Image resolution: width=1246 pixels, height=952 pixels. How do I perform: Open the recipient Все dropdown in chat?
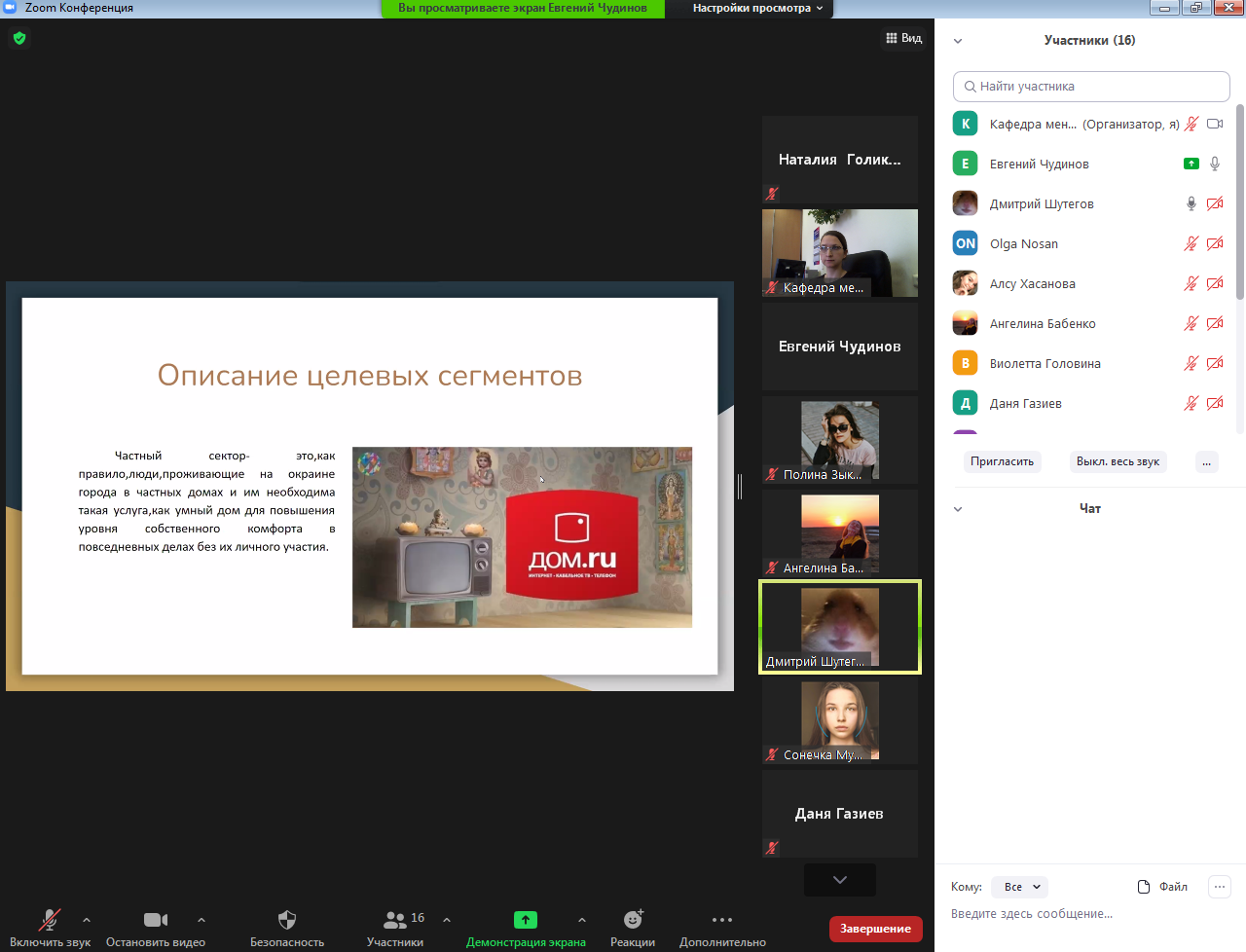[1022, 887]
